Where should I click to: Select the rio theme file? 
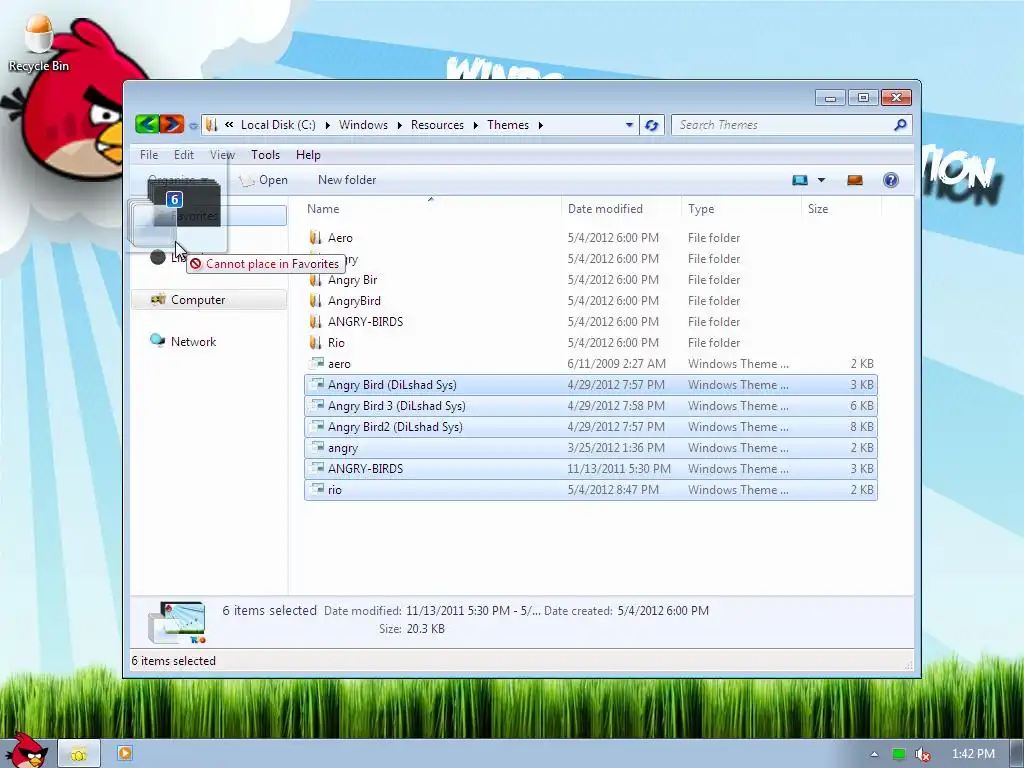591,489
